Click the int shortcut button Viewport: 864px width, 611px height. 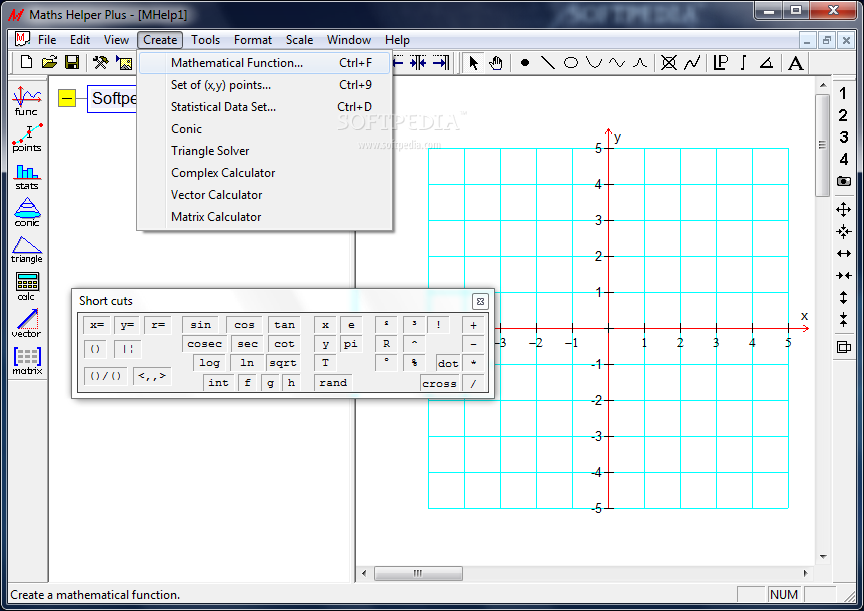(x=218, y=383)
